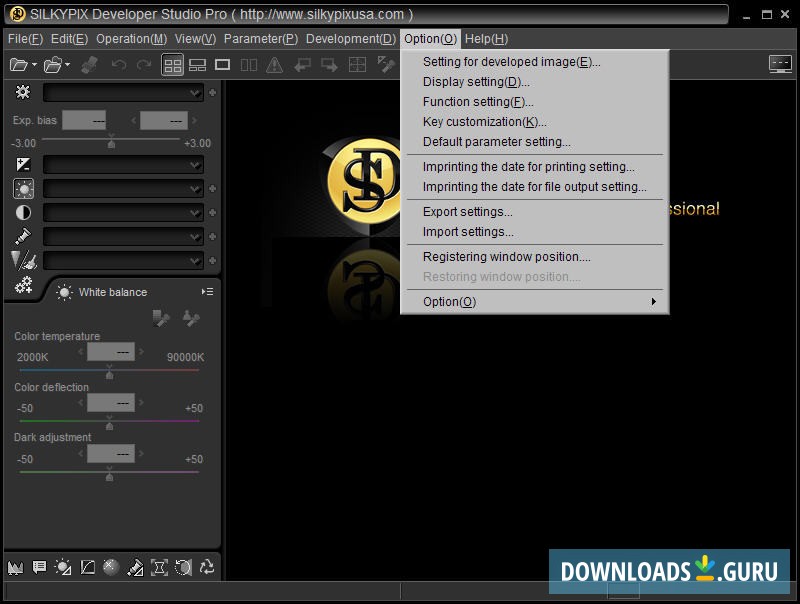Click the Dark adjustment value field

111,454
